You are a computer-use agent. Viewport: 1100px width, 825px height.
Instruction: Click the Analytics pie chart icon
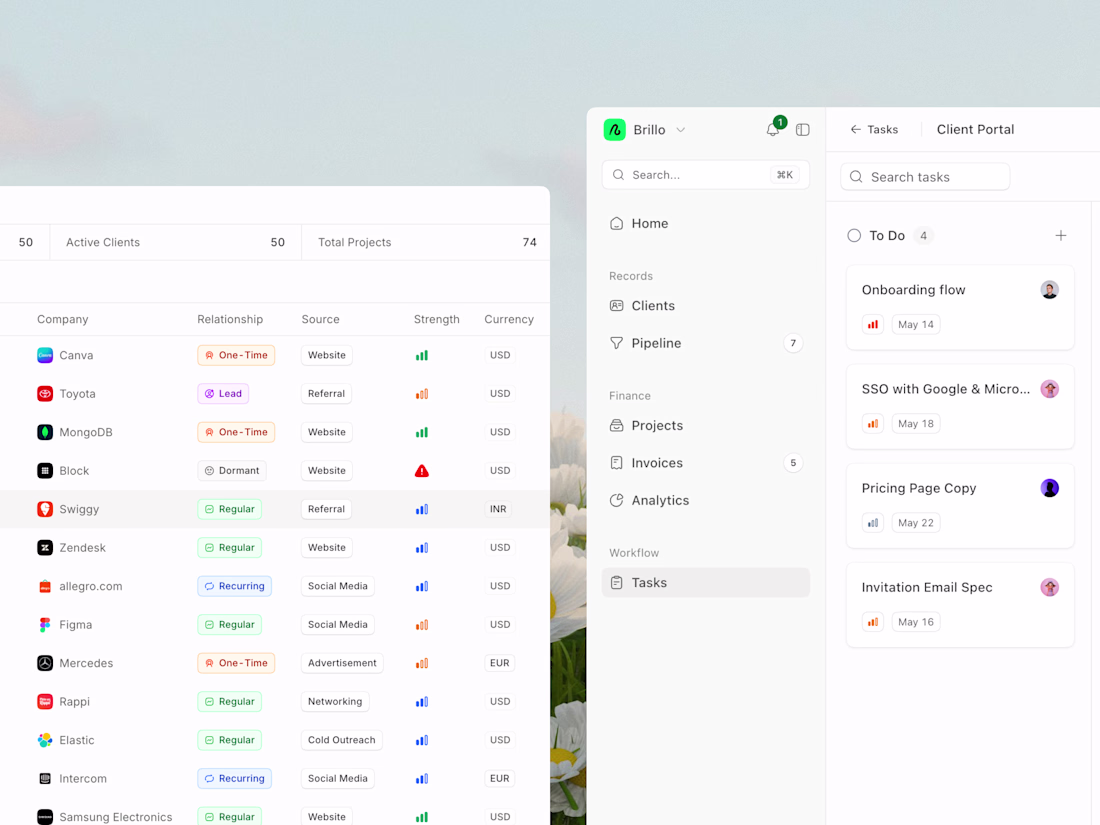[617, 500]
